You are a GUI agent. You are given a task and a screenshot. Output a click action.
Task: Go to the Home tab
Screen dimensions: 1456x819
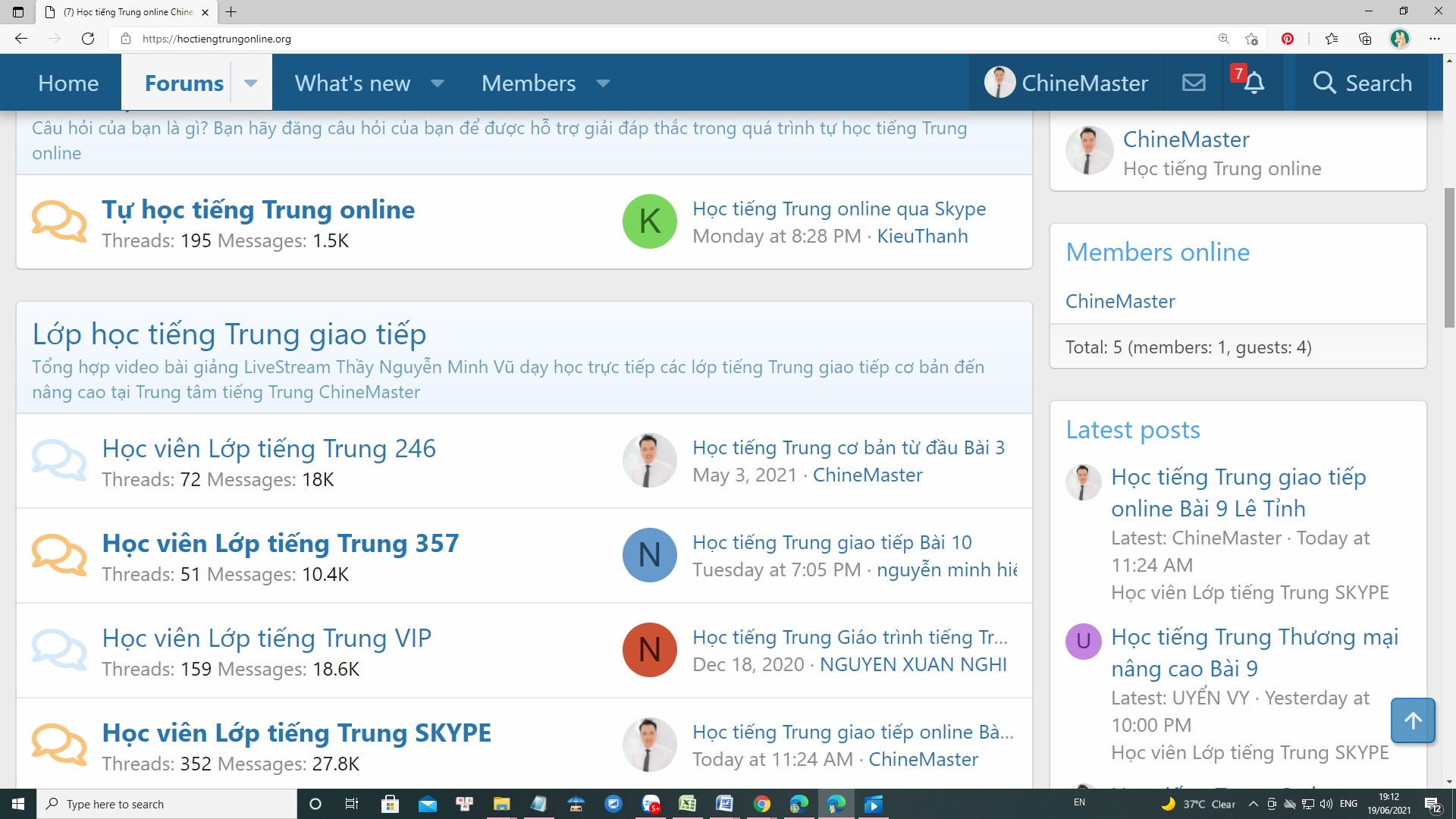pos(68,83)
